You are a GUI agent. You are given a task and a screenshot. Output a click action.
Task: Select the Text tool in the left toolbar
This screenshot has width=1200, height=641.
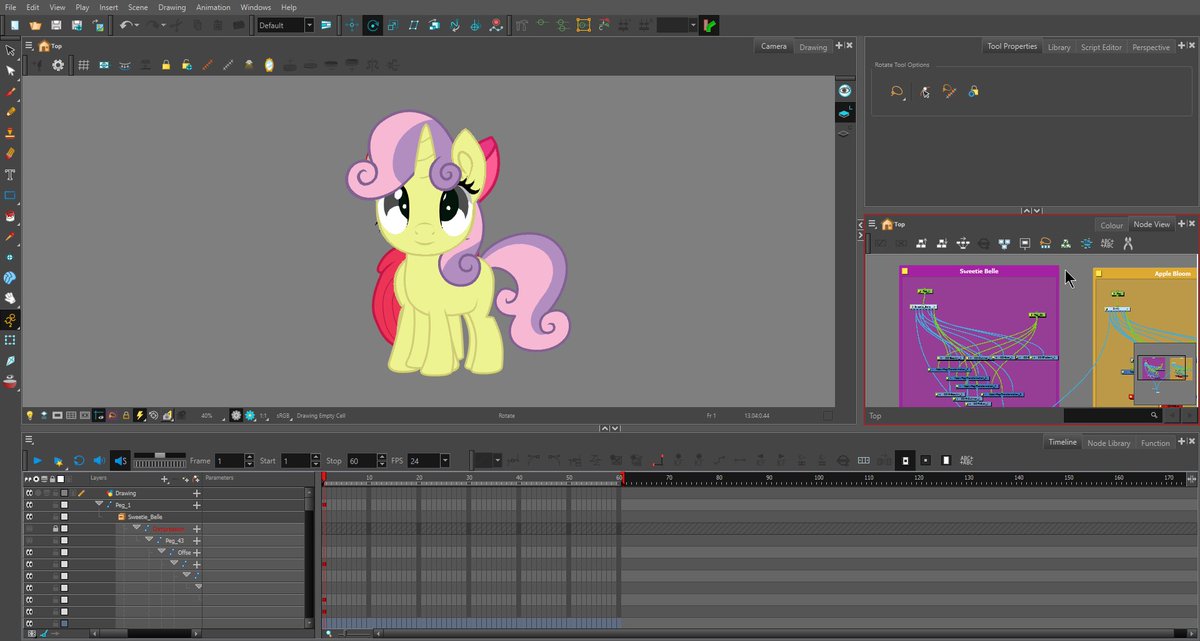10,175
